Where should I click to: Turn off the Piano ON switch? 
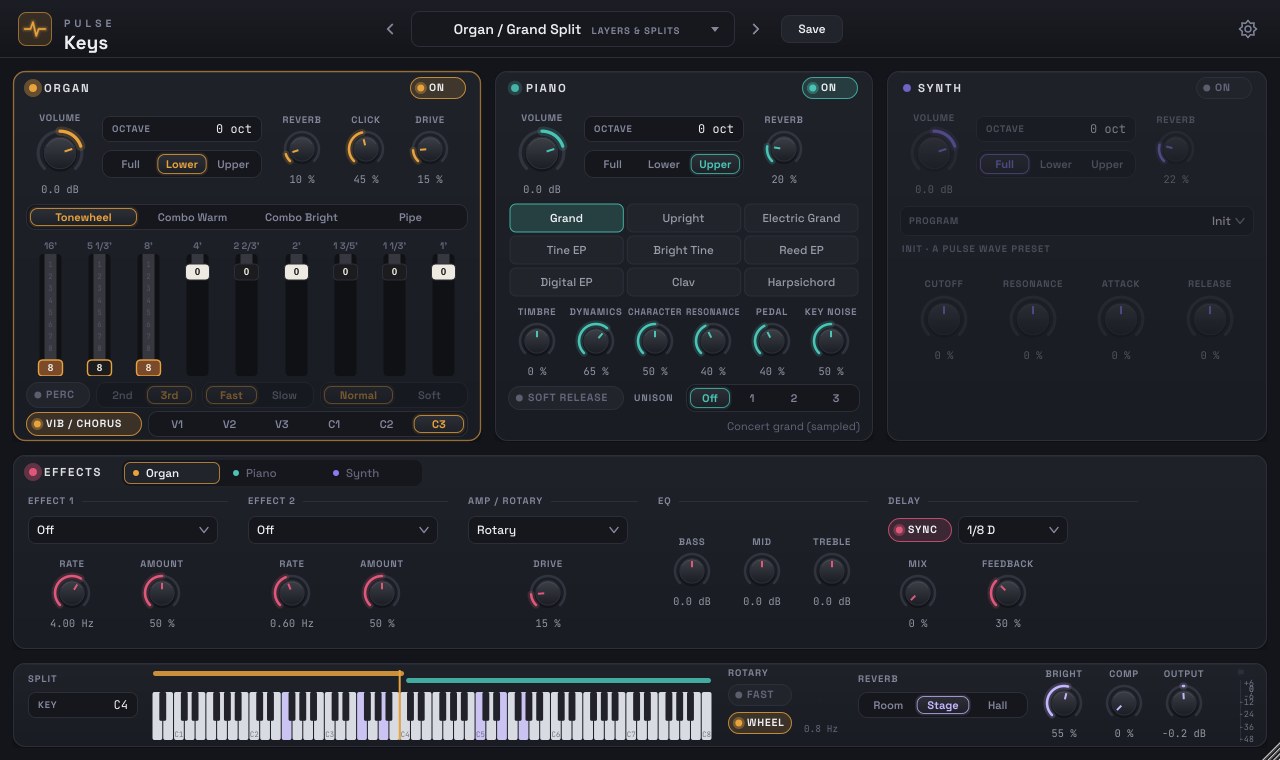pyautogui.click(x=830, y=88)
